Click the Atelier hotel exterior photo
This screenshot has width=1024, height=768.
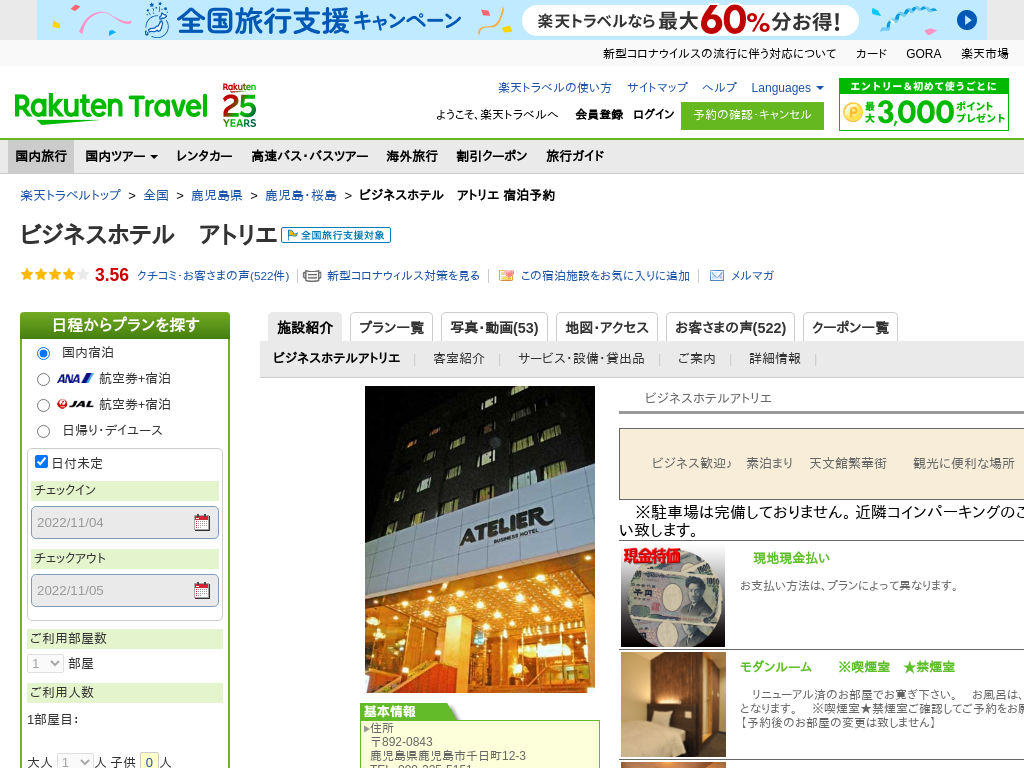[x=480, y=539]
